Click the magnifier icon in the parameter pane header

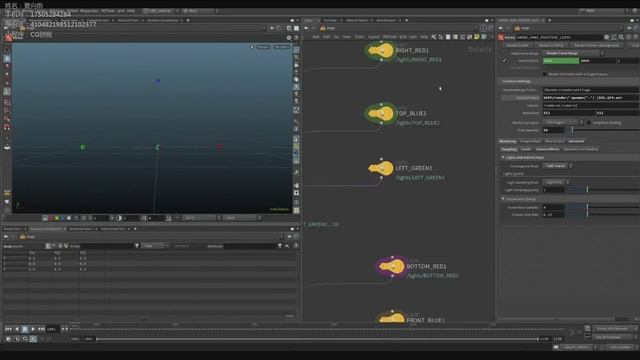point(621,37)
